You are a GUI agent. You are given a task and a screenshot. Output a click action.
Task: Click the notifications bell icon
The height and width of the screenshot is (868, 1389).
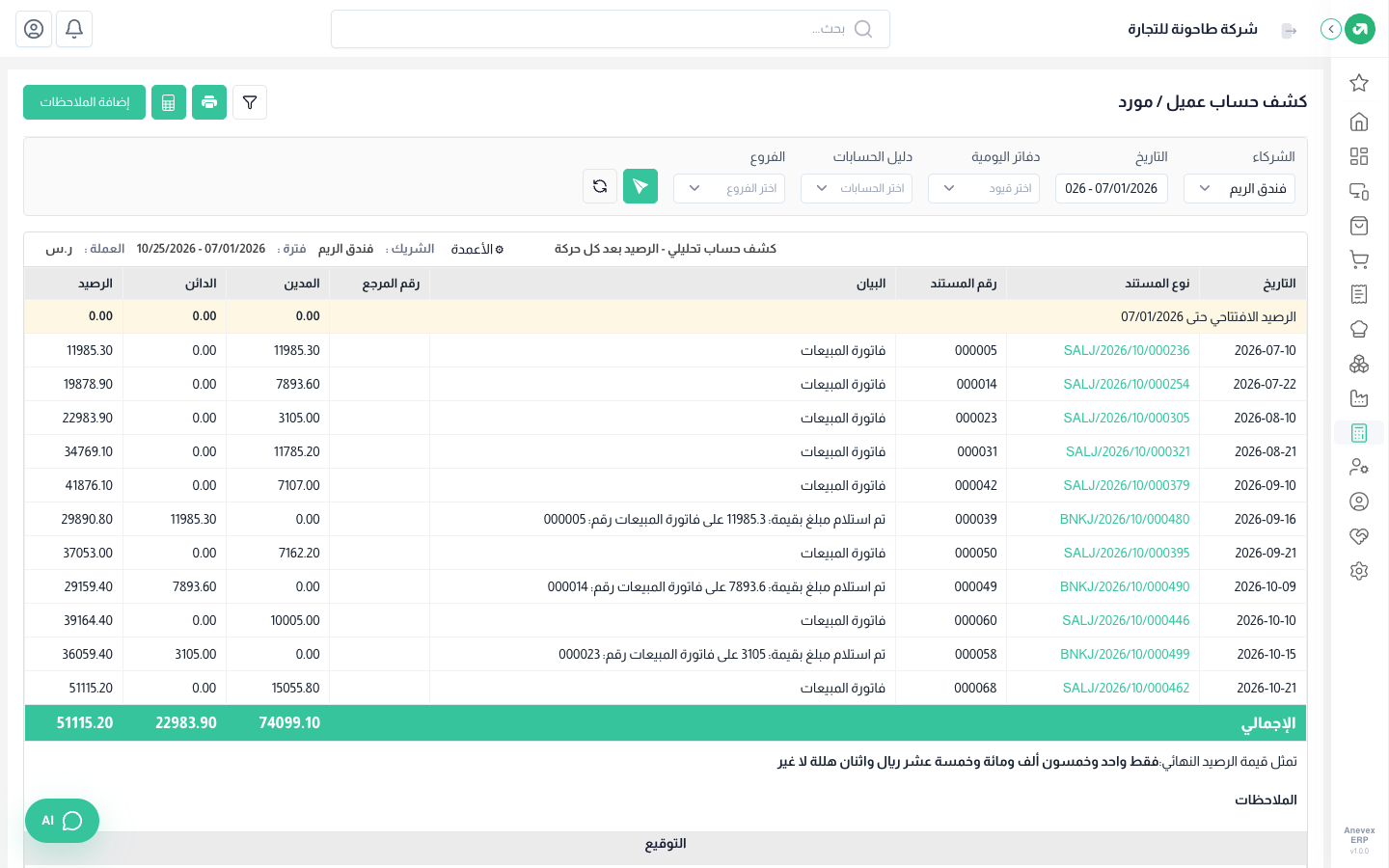[x=74, y=29]
